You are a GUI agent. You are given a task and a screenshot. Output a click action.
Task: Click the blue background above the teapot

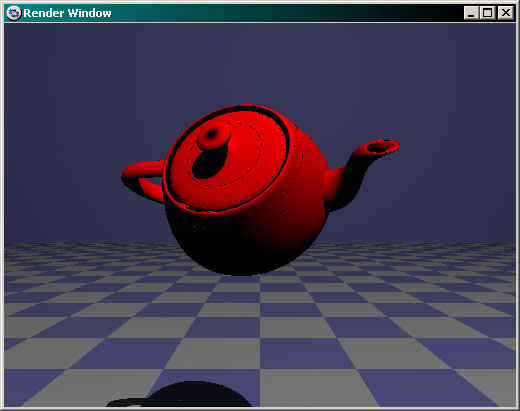(x=260, y=63)
